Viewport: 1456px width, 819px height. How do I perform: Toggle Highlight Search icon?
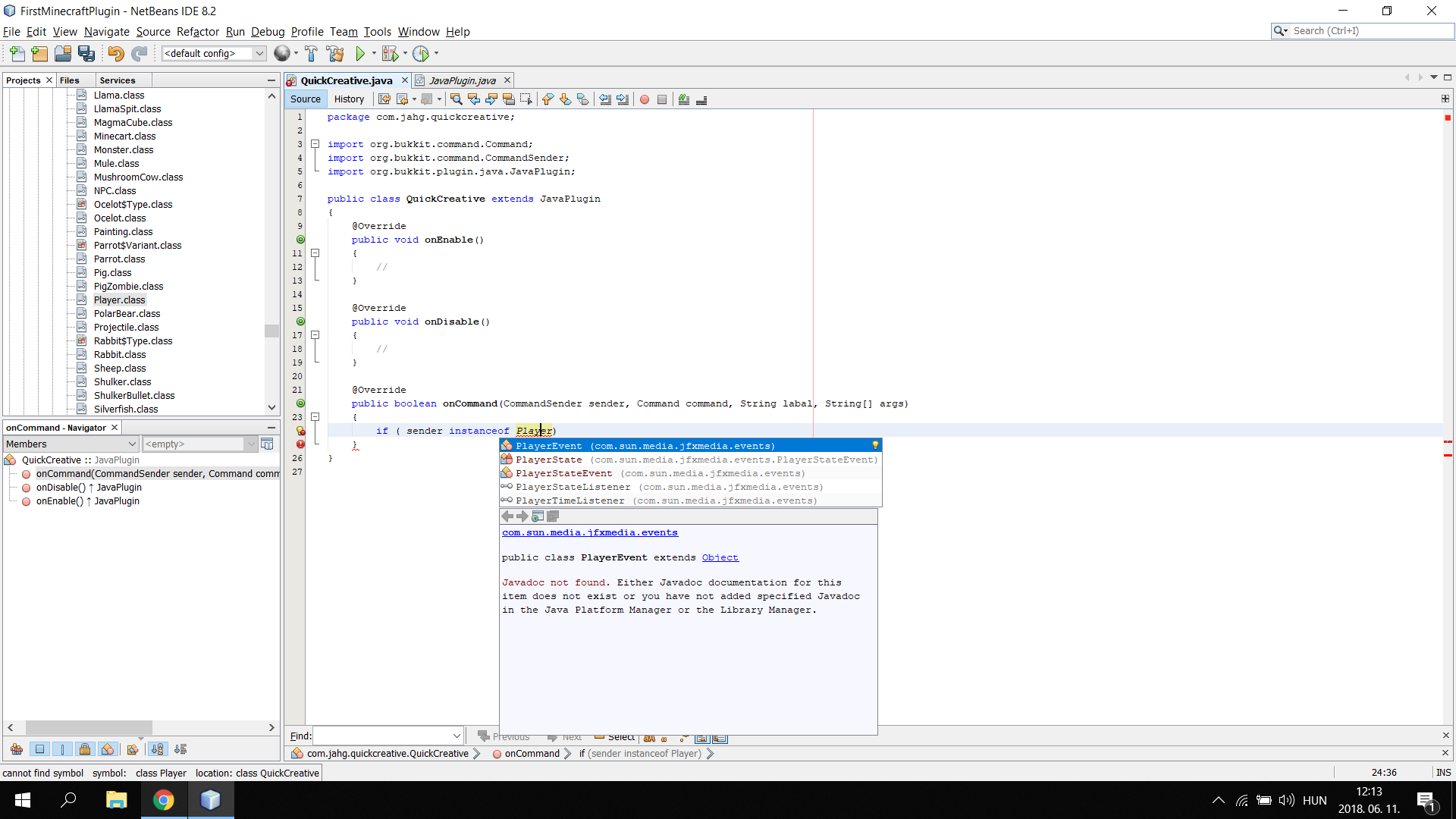pyautogui.click(x=509, y=99)
